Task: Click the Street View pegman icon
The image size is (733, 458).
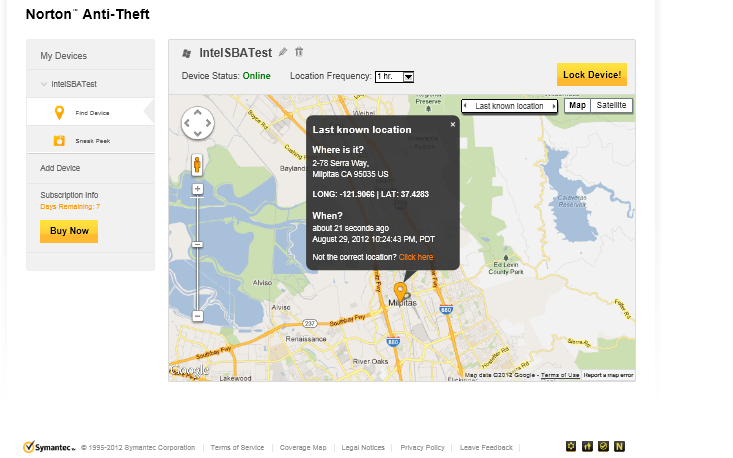Action: (x=197, y=165)
